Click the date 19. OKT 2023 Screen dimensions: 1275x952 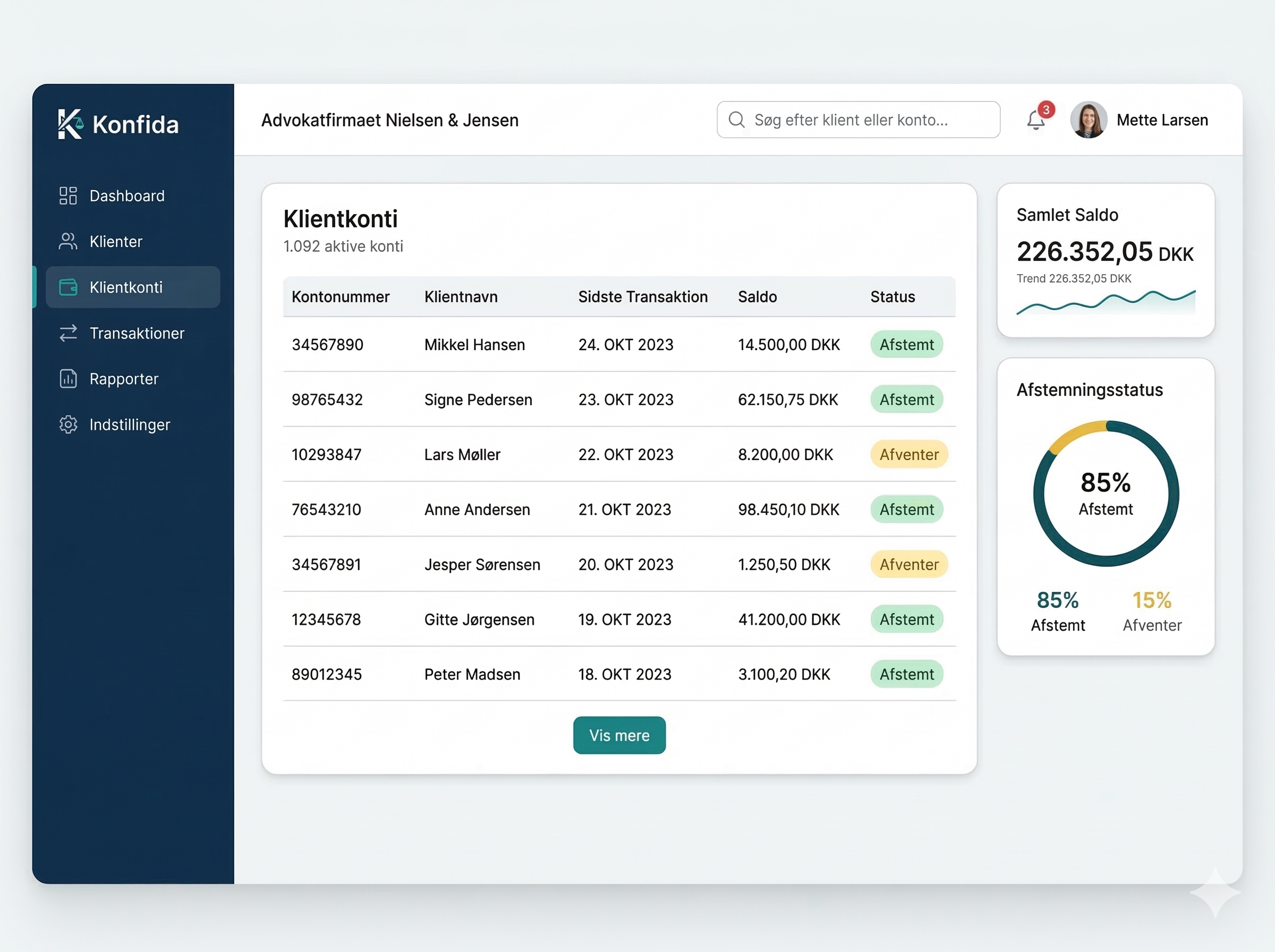click(625, 619)
